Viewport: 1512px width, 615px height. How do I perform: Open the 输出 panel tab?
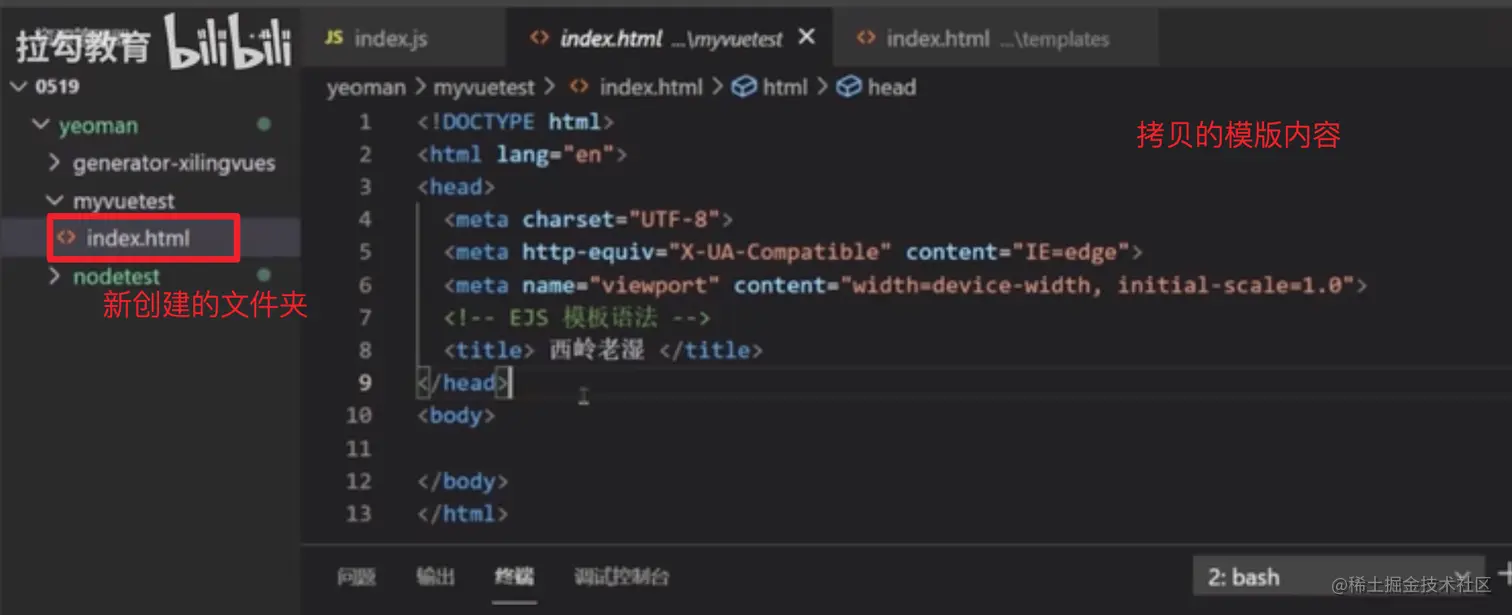(435, 577)
